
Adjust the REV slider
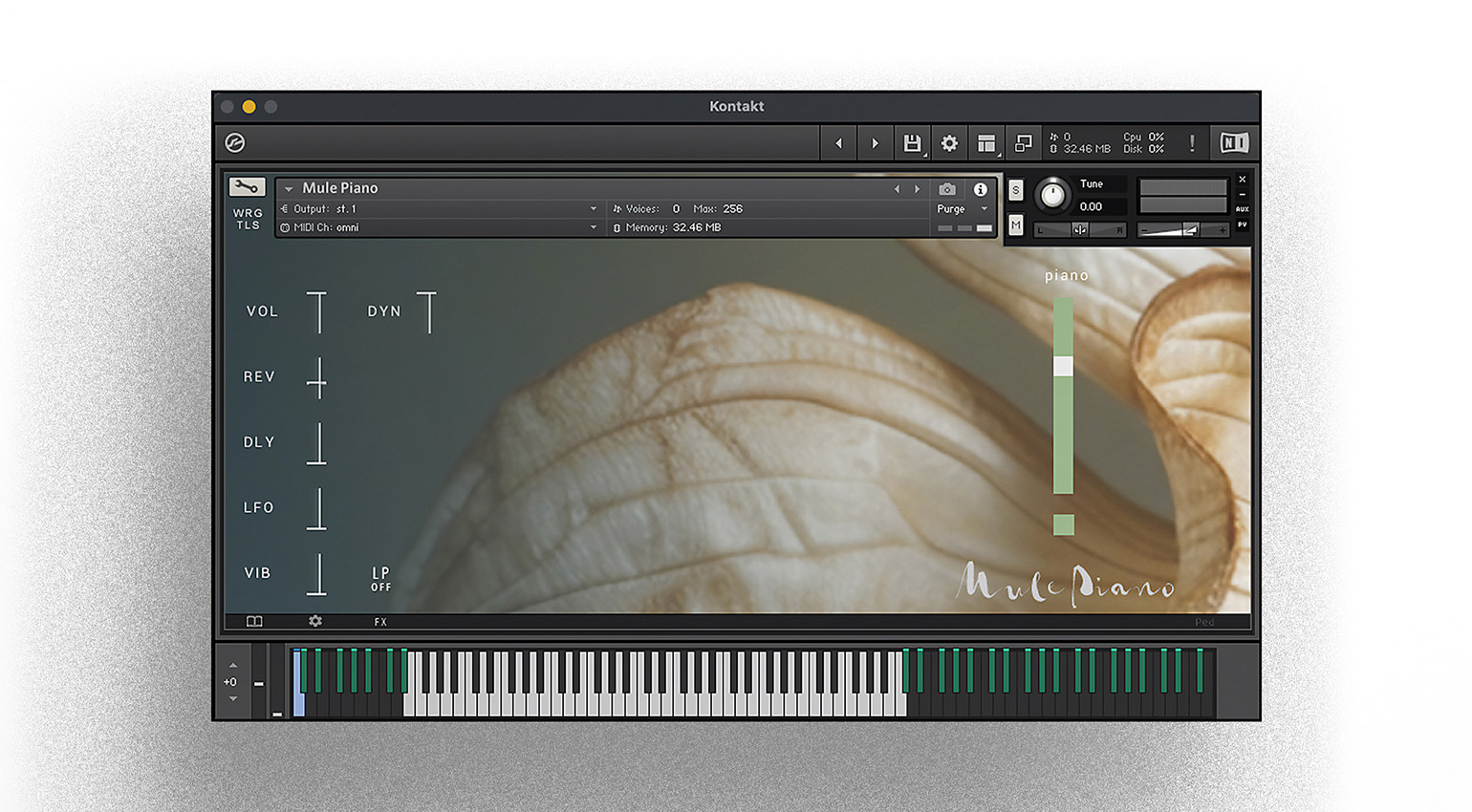pos(316,378)
